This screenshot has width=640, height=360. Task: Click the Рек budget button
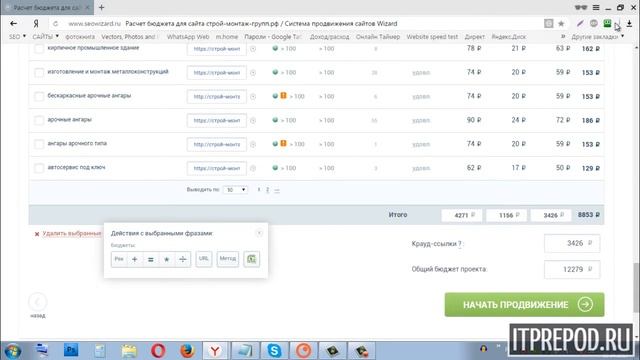point(119,259)
